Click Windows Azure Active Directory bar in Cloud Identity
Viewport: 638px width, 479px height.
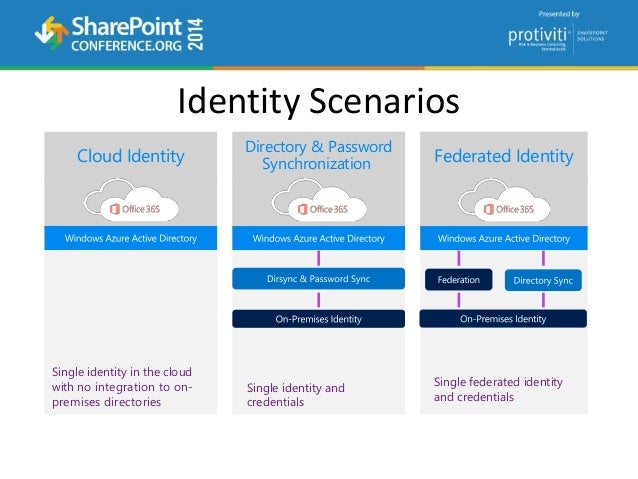pos(131,238)
